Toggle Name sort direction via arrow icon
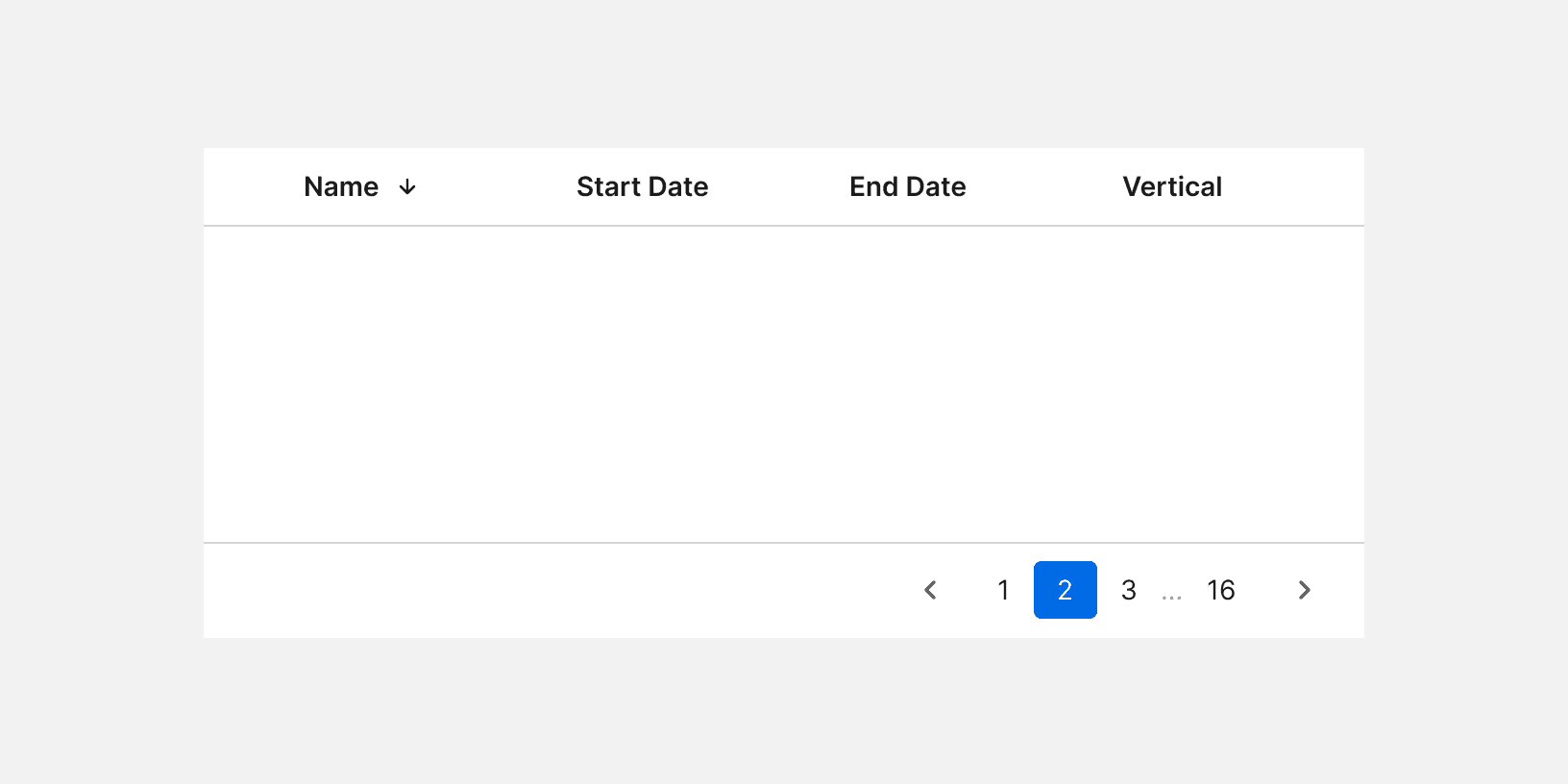Image resolution: width=1568 pixels, height=784 pixels. pos(407,187)
